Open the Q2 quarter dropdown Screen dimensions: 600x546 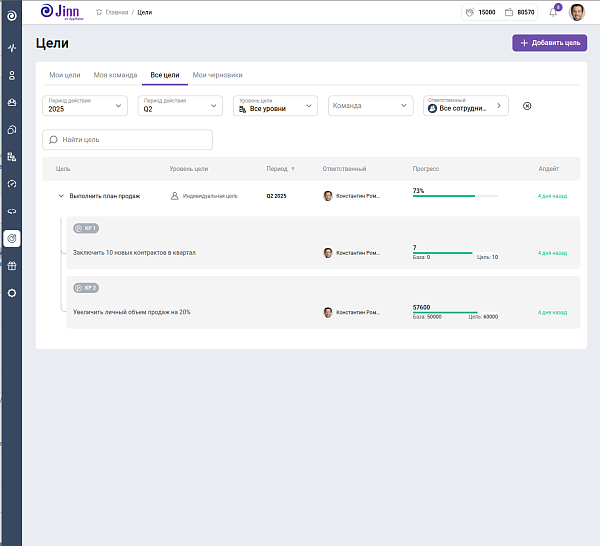pyautogui.click(x=180, y=106)
